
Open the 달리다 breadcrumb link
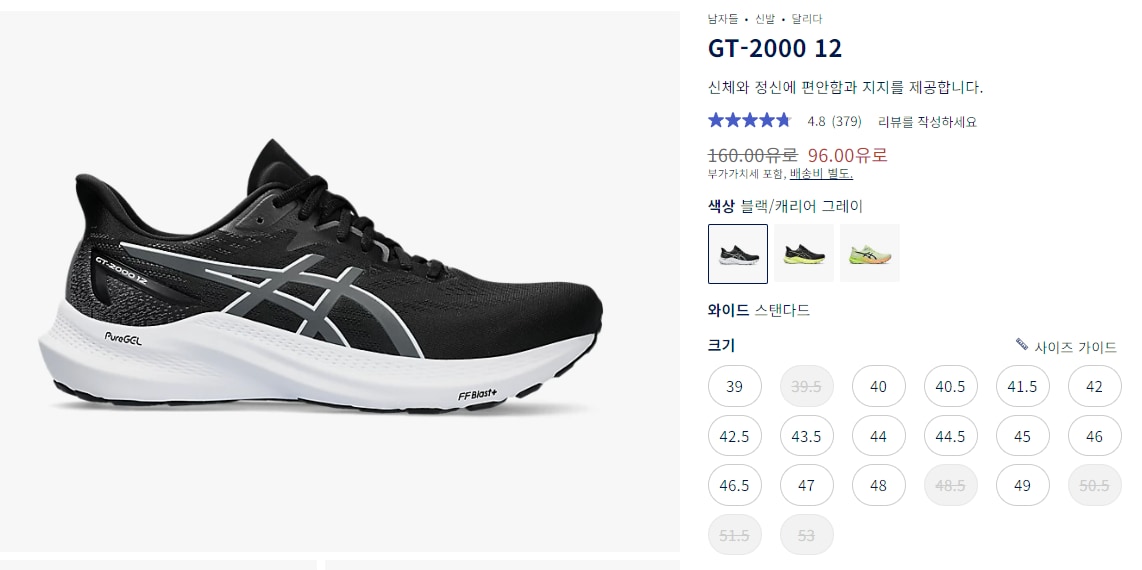806,19
